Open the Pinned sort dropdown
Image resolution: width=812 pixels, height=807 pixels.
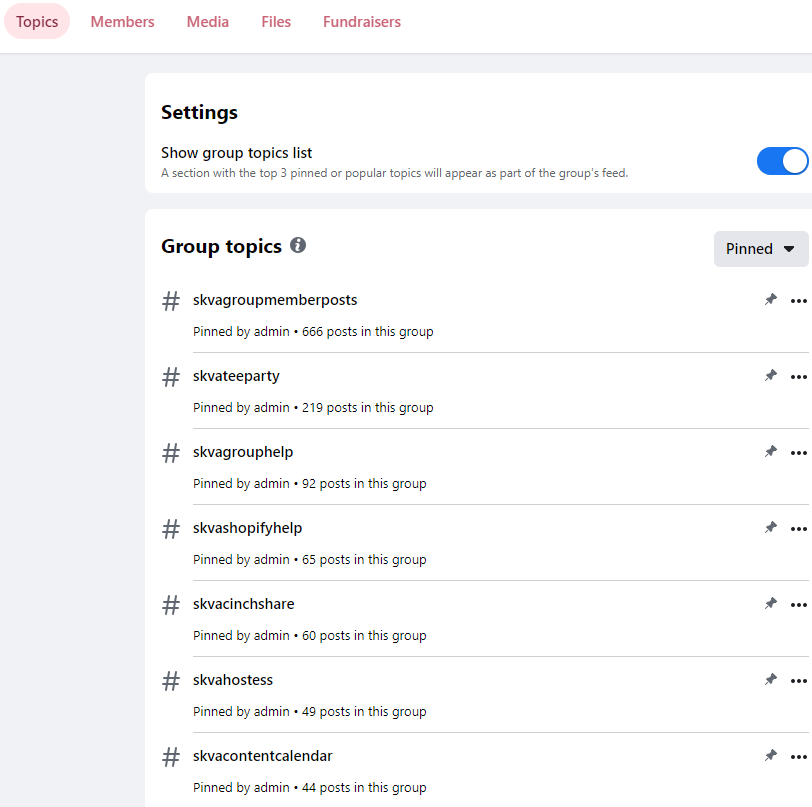coord(761,249)
